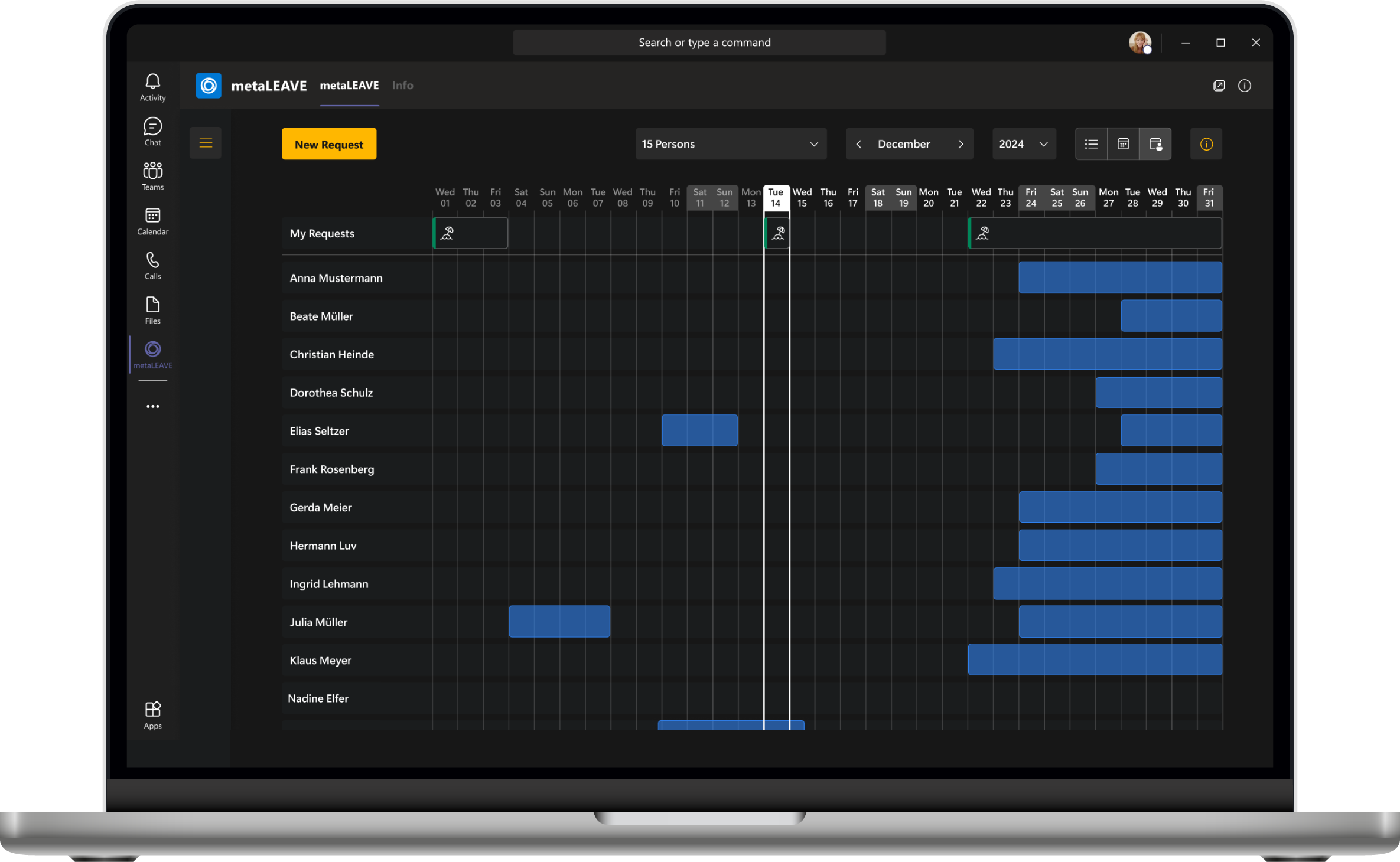The height and width of the screenshot is (862, 1400).
Task: Open Hermann Luv's leave bar
Action: coord(1121,545)
